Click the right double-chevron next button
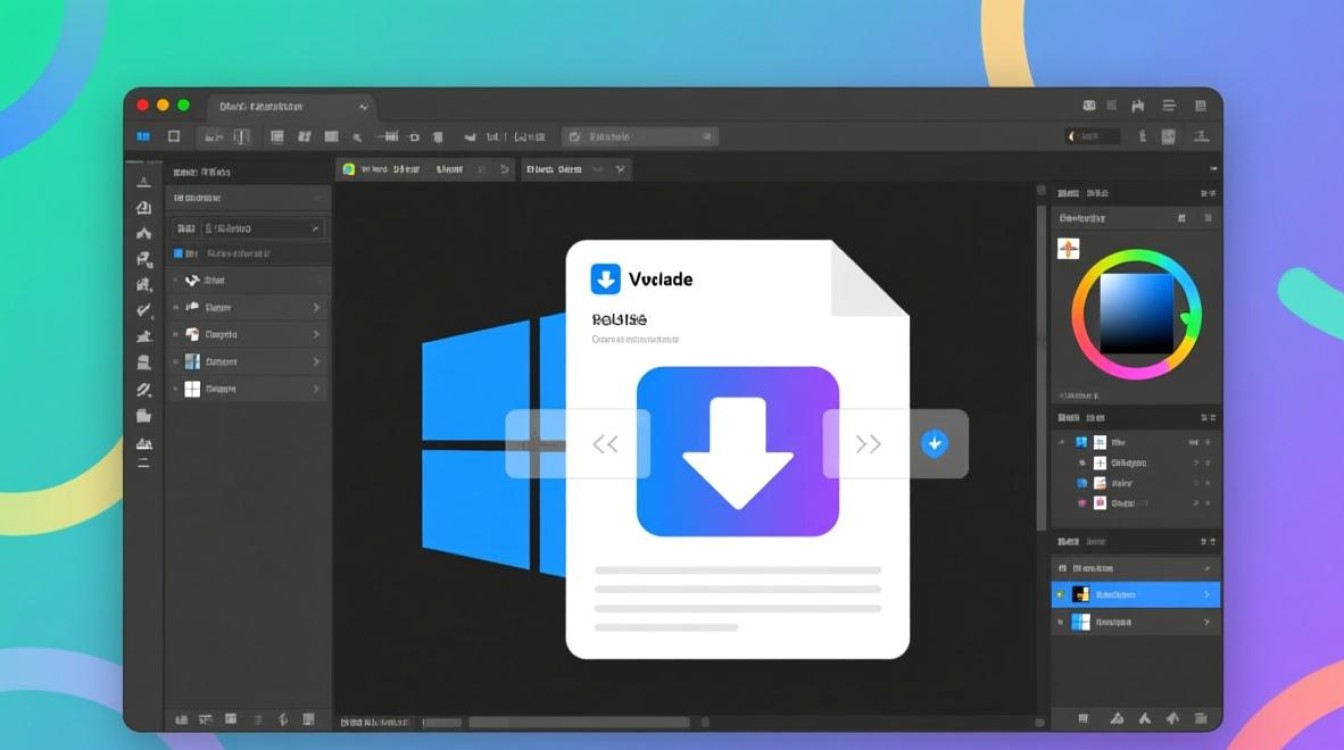The height and width of the screenshot is (750, 1344). (x=868, y=443)
